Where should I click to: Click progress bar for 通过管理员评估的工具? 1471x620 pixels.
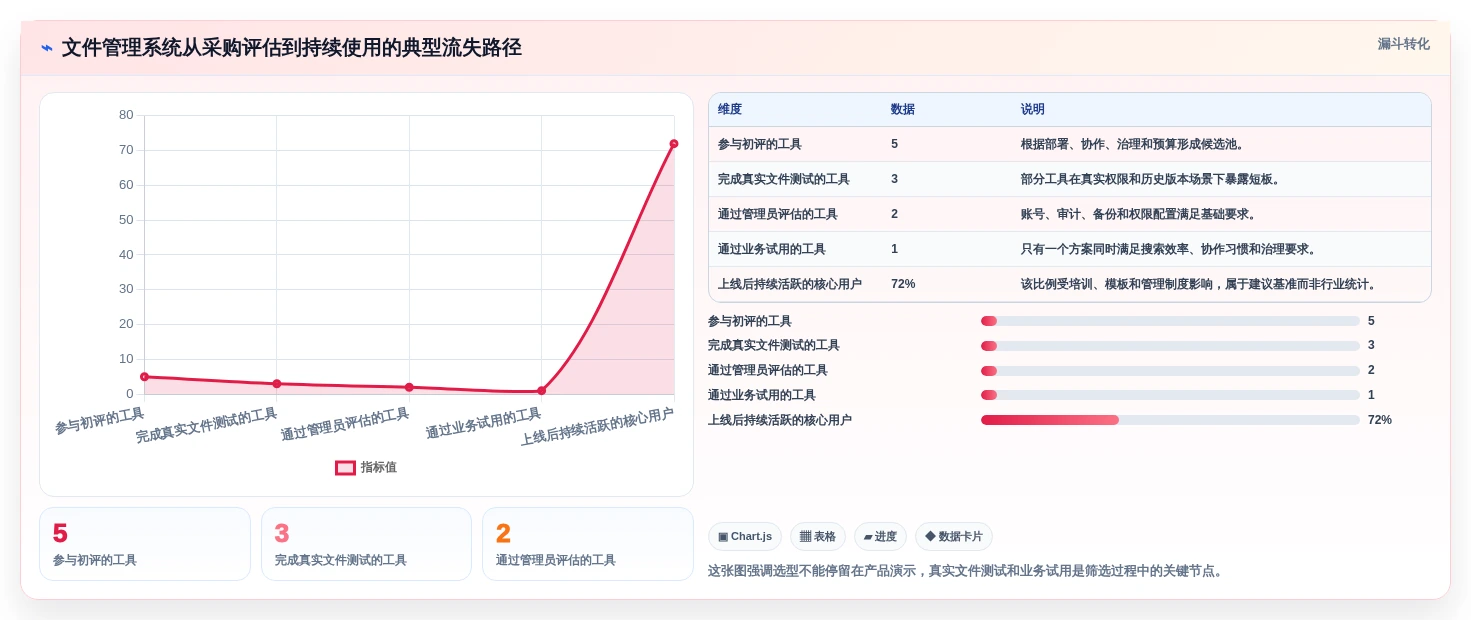(1170, 370)
